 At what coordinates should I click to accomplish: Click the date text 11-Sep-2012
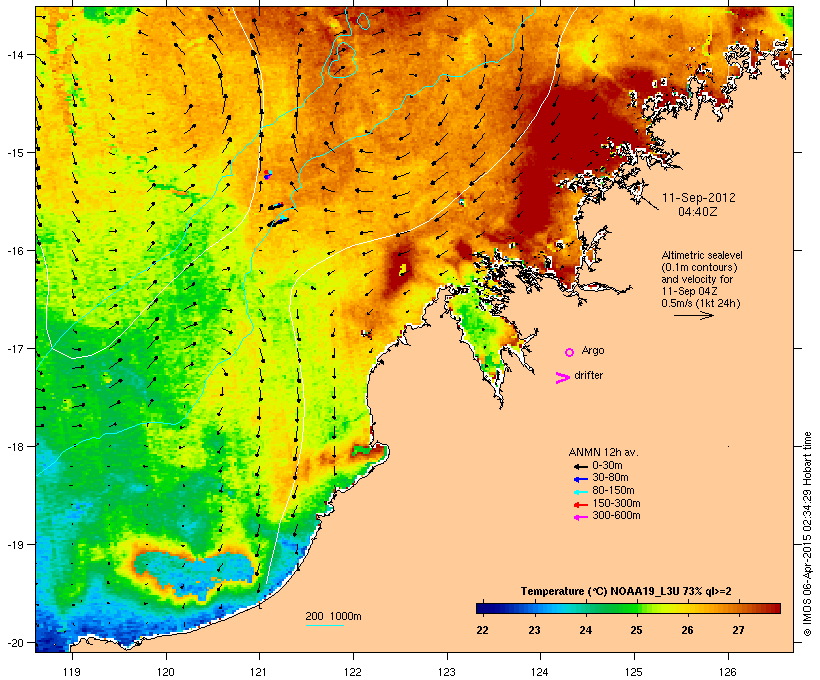pos(698,198)
